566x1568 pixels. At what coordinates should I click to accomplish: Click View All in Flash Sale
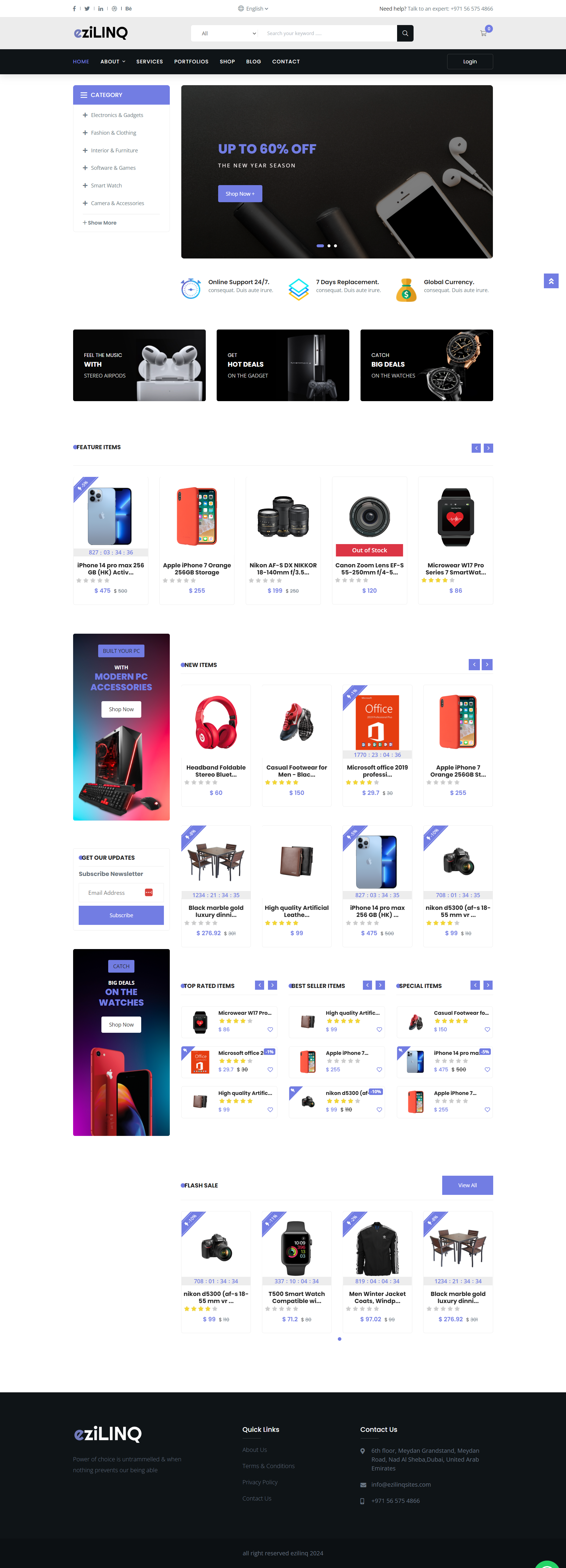[x=468, y=1185]
